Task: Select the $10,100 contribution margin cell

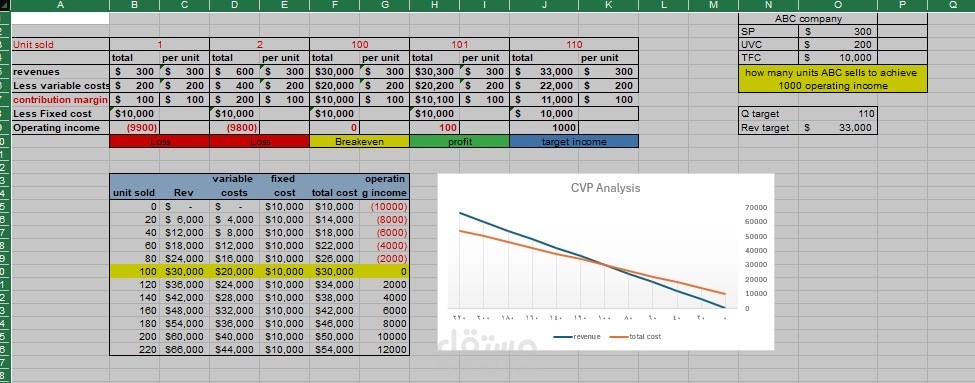Action: click(435, 99)
